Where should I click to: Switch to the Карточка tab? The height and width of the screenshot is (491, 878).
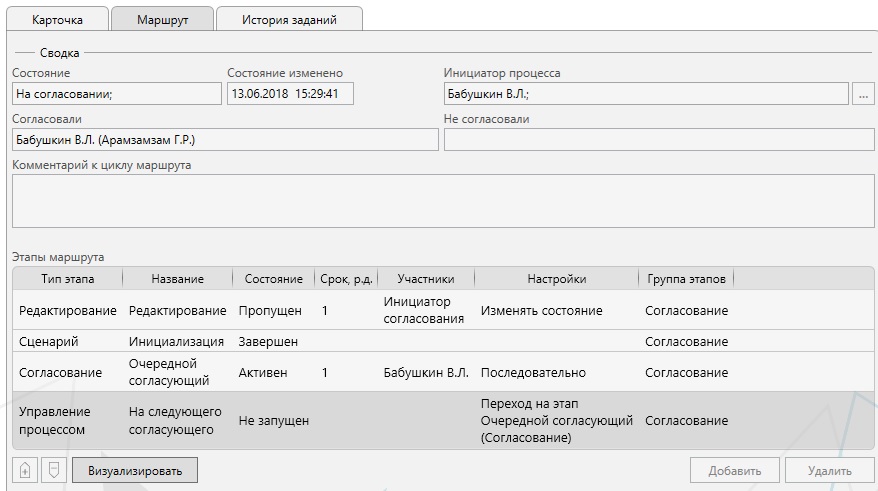point(57,20)
